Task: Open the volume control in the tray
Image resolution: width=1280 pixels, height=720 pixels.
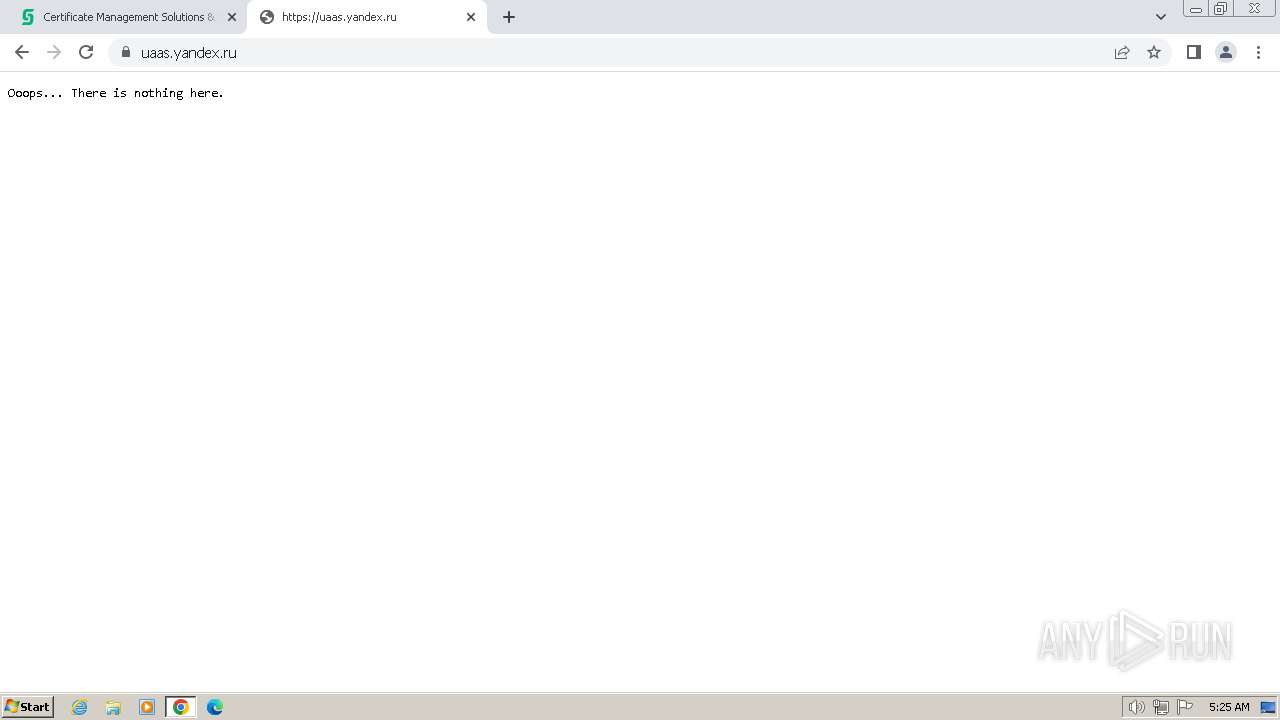Action: (x=1136, y=707)
